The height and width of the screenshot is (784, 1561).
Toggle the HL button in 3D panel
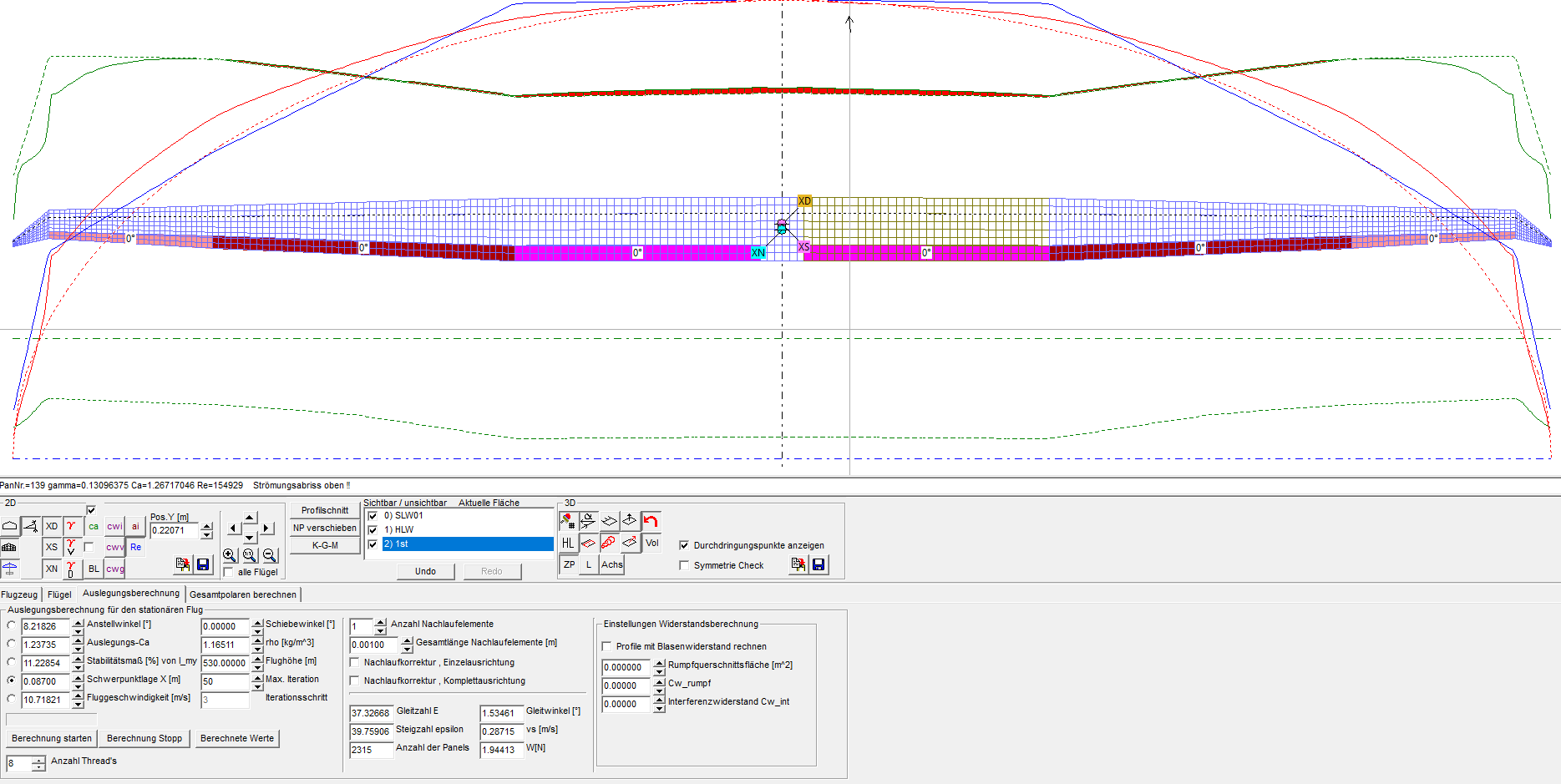coord(568,543)
